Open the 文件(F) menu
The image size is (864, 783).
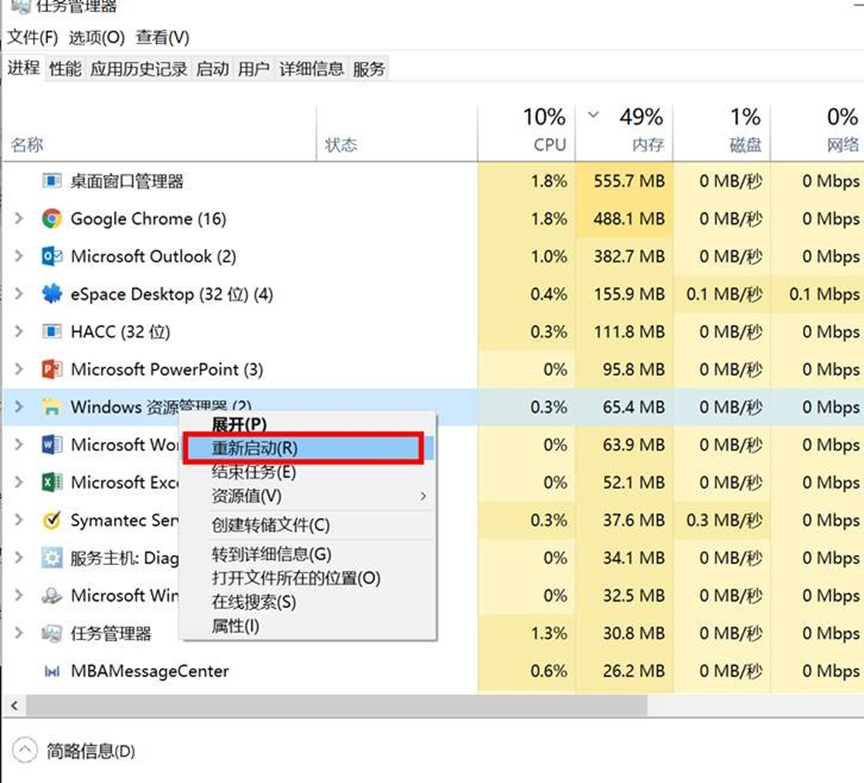tap(33, 38)
